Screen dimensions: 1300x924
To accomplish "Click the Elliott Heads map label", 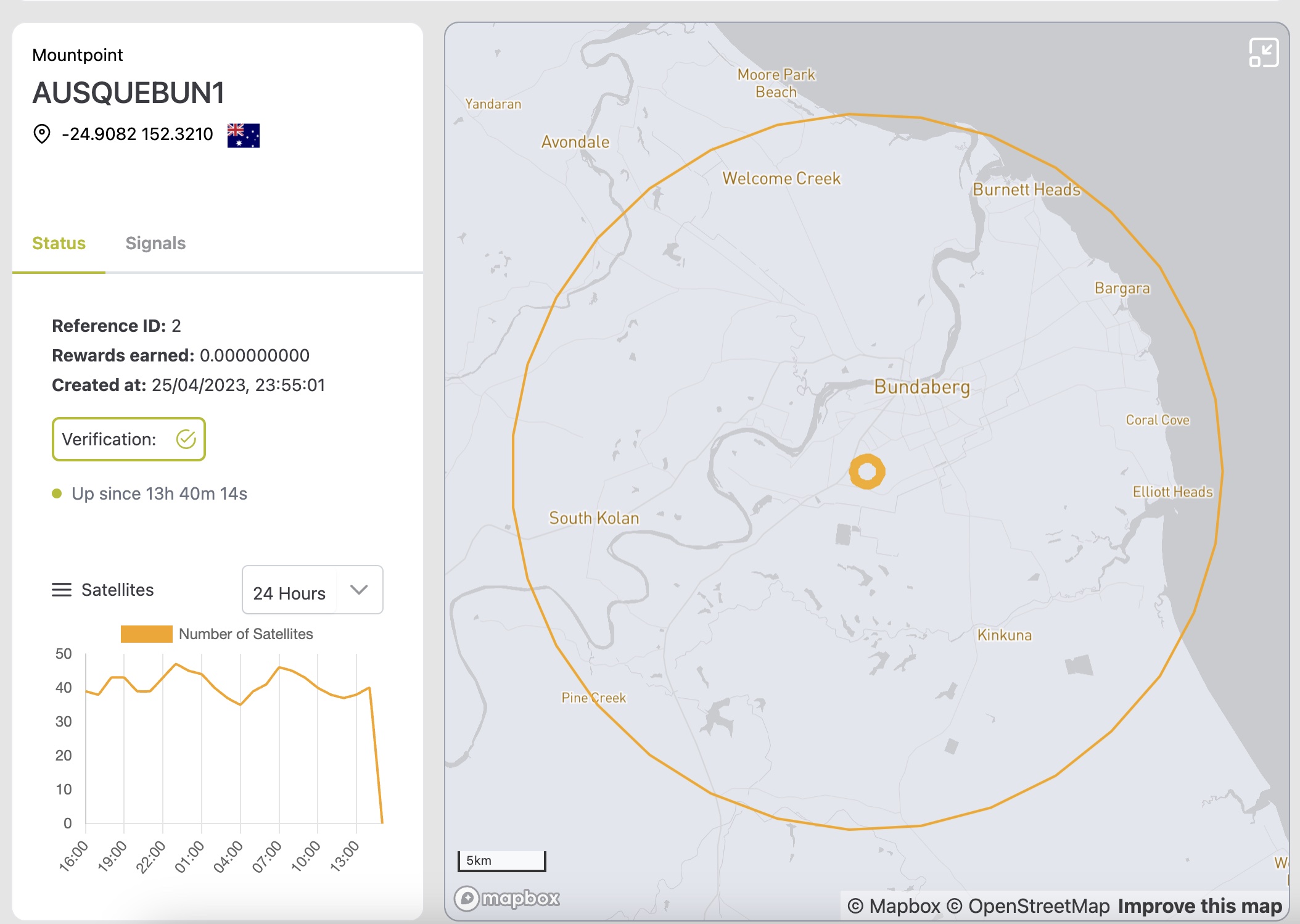I will (1172, 492).
